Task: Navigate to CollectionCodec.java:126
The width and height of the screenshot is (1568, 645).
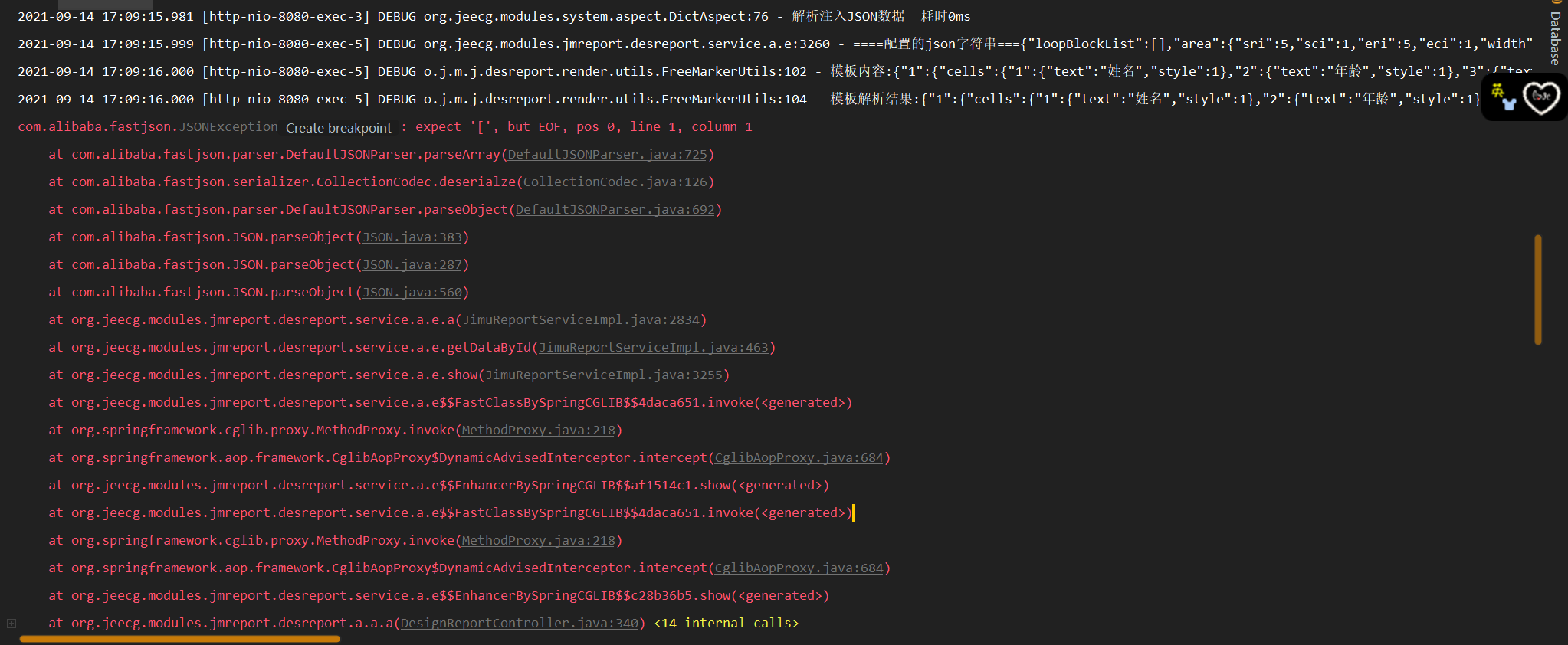Action: tap(615, 182)
